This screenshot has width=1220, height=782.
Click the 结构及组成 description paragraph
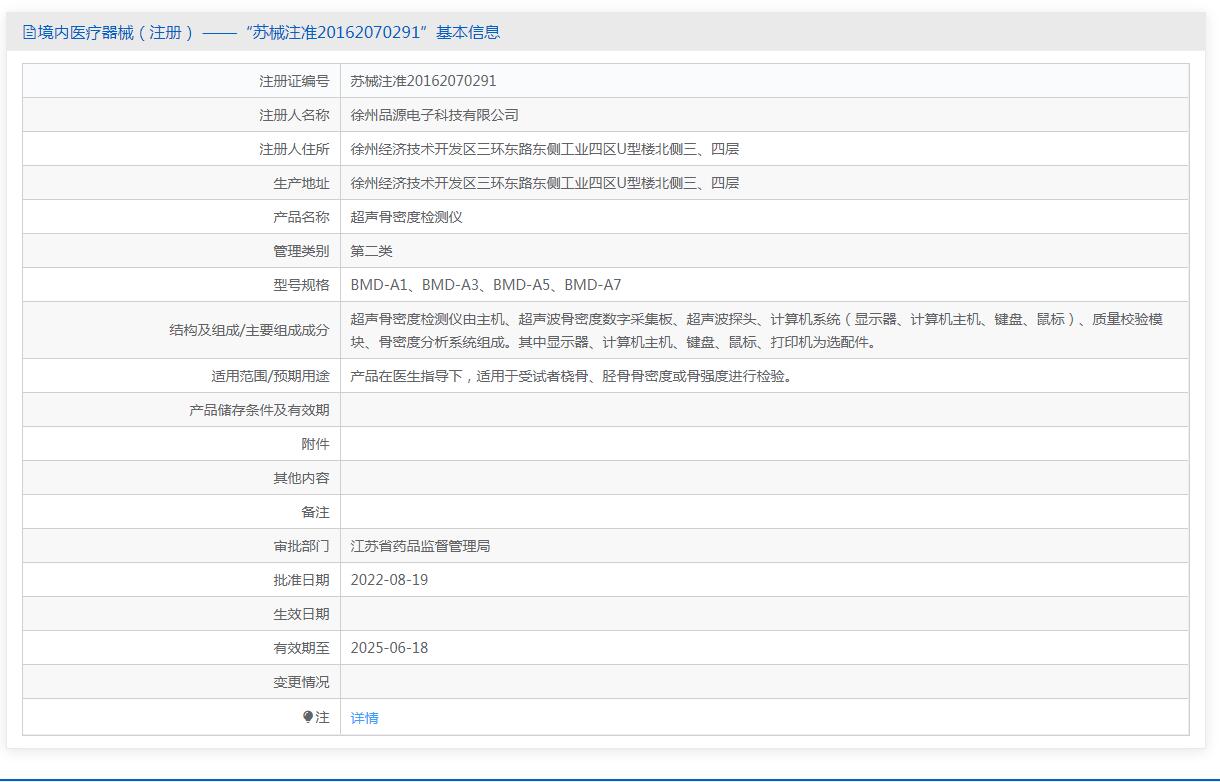tap(756, 330)
